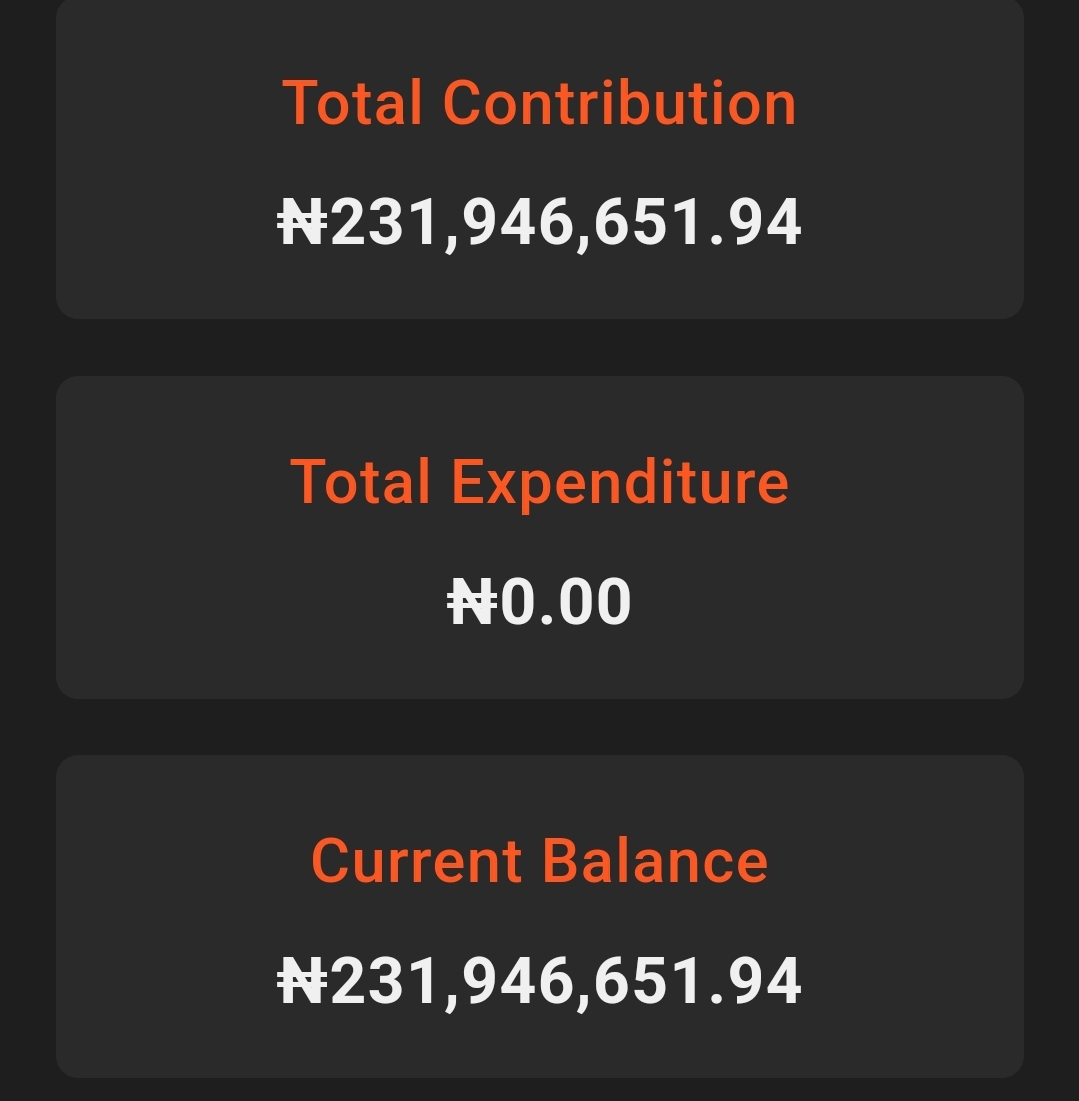Image resolution: width=1079 pixels, height=1101 pixels.
Task: Select the ₦0.00 expenditure amount
Action: point(540,602)
